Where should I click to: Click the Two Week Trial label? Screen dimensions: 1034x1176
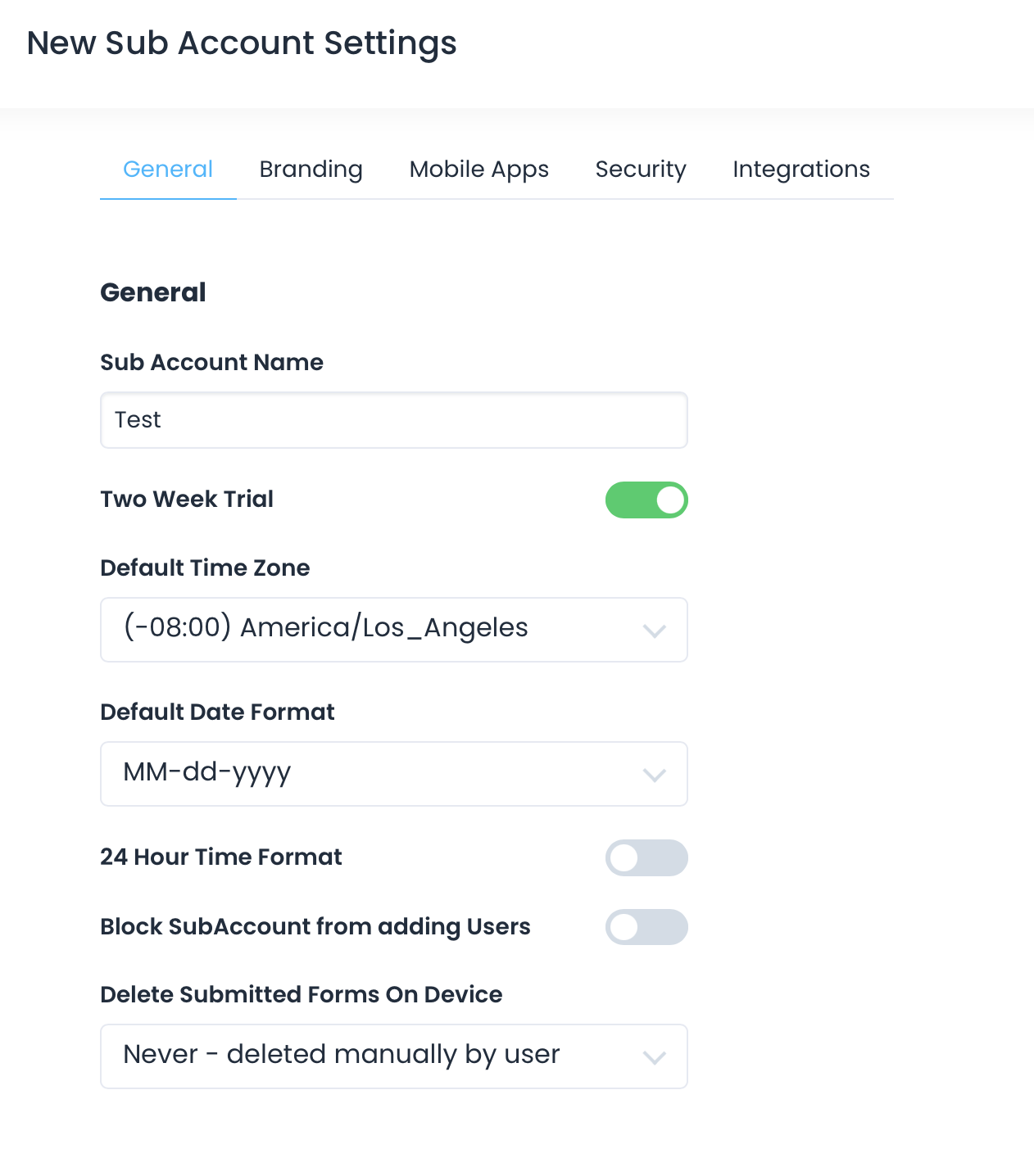(187, 500)
